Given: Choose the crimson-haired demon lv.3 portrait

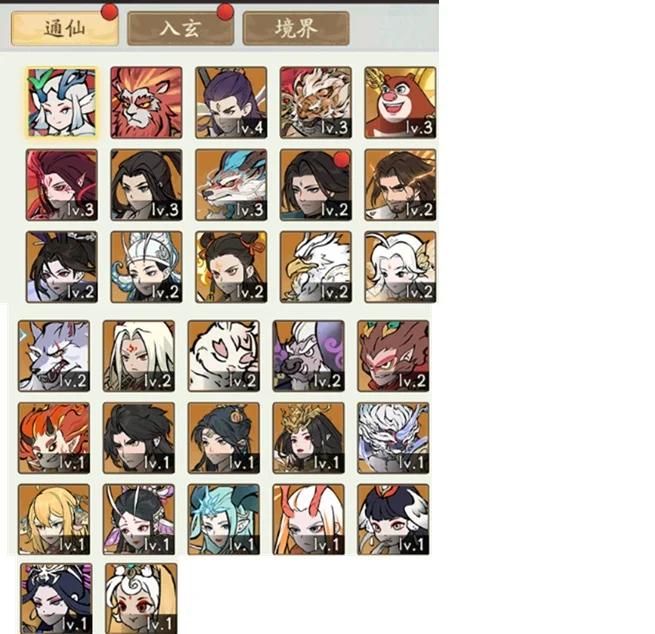Looking at the screenshot, I should click(x=62, y=185).
